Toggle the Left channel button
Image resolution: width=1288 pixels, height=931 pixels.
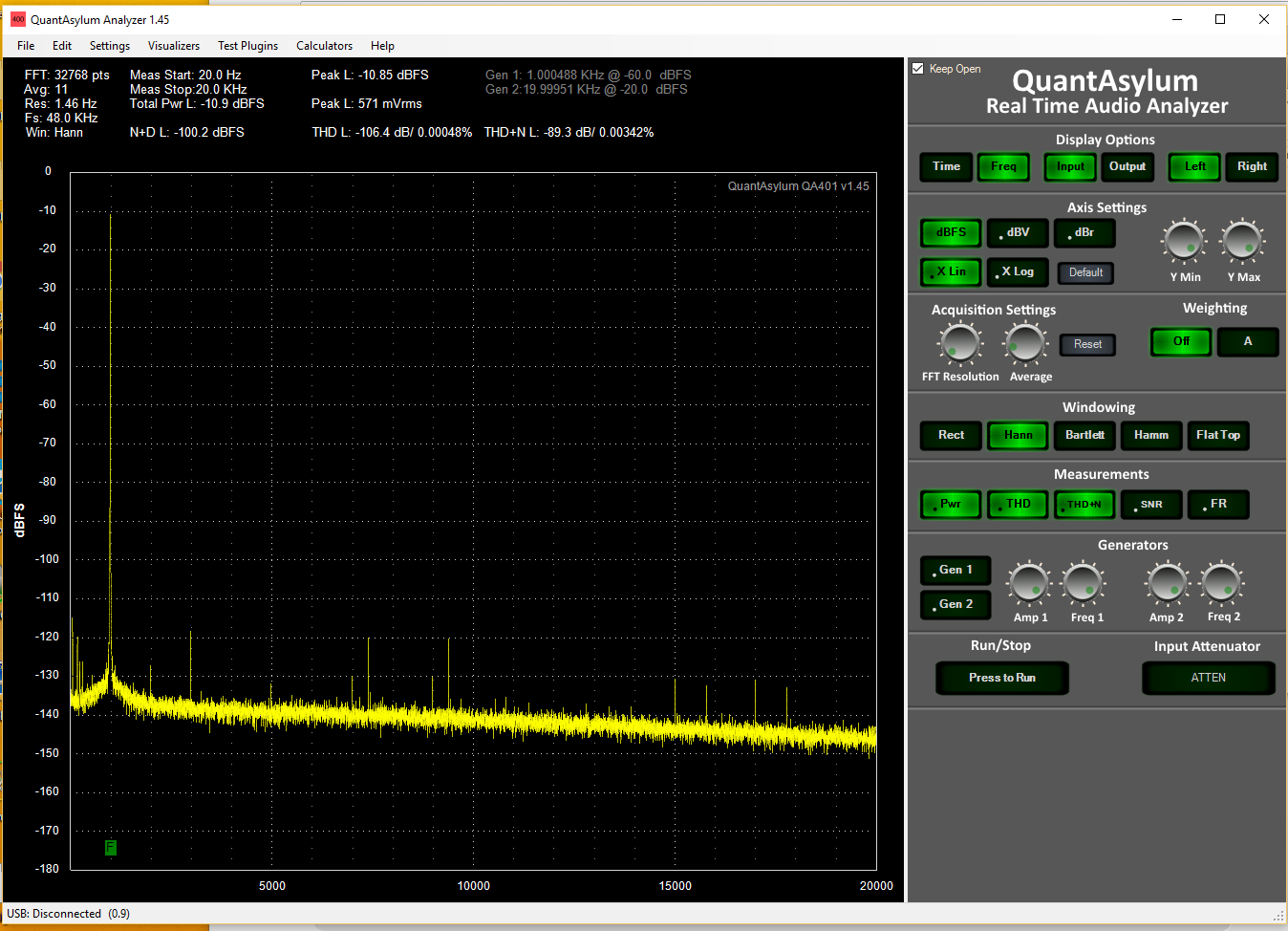[1195, 166]
